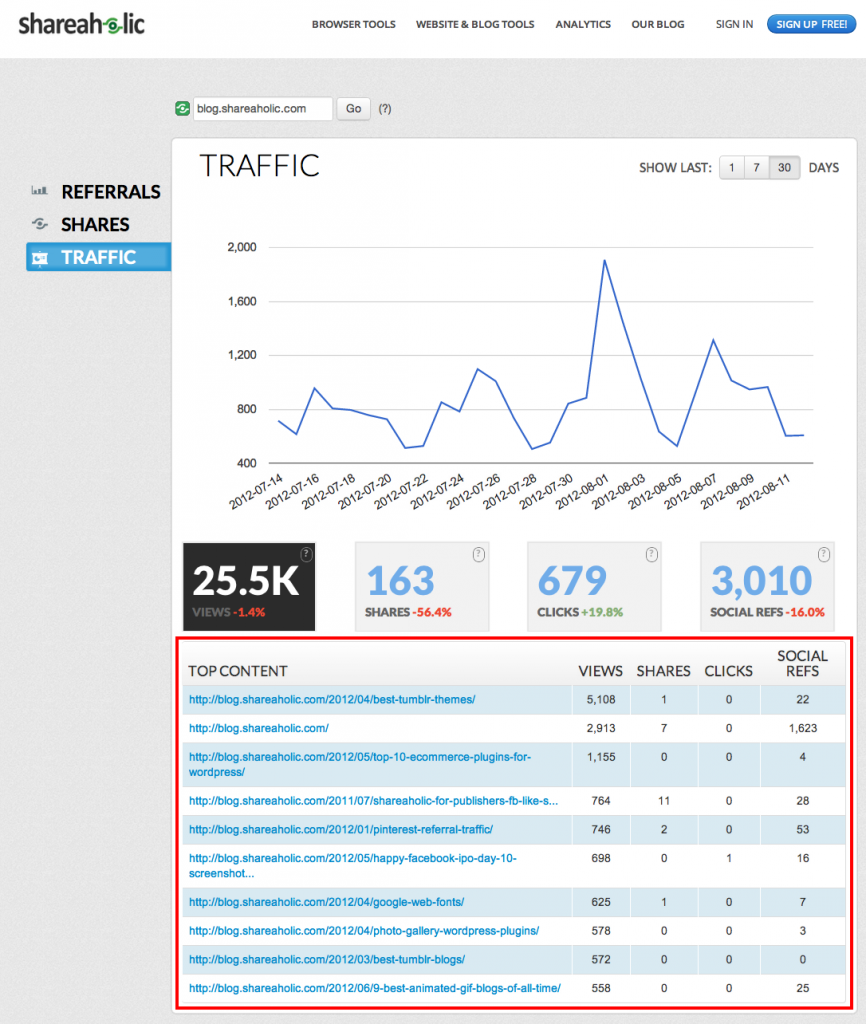The width and height of the screenshot is (866, 1024).
Task: Open Our Blog menu item
Action: coord(658,25)
